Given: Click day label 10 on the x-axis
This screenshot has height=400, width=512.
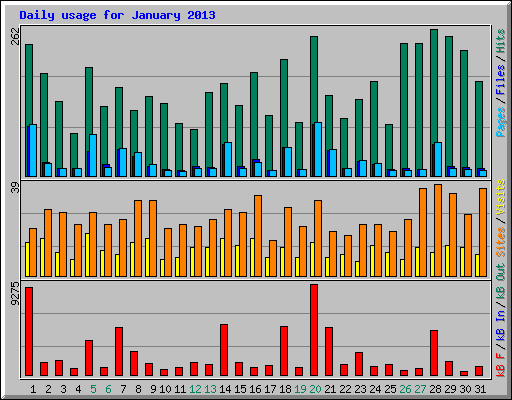Looking at the screenshot, I should point(165,389).
